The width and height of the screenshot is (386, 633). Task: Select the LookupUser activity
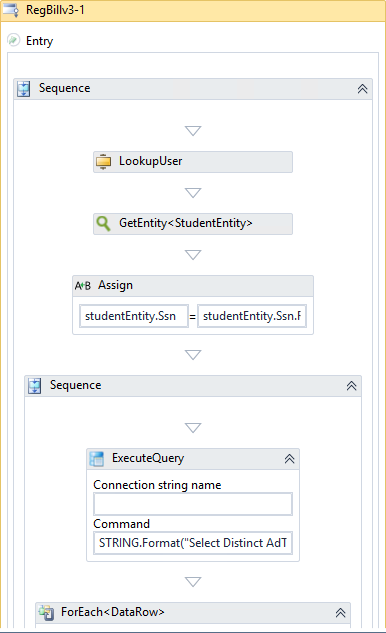(x=193, y=162)
